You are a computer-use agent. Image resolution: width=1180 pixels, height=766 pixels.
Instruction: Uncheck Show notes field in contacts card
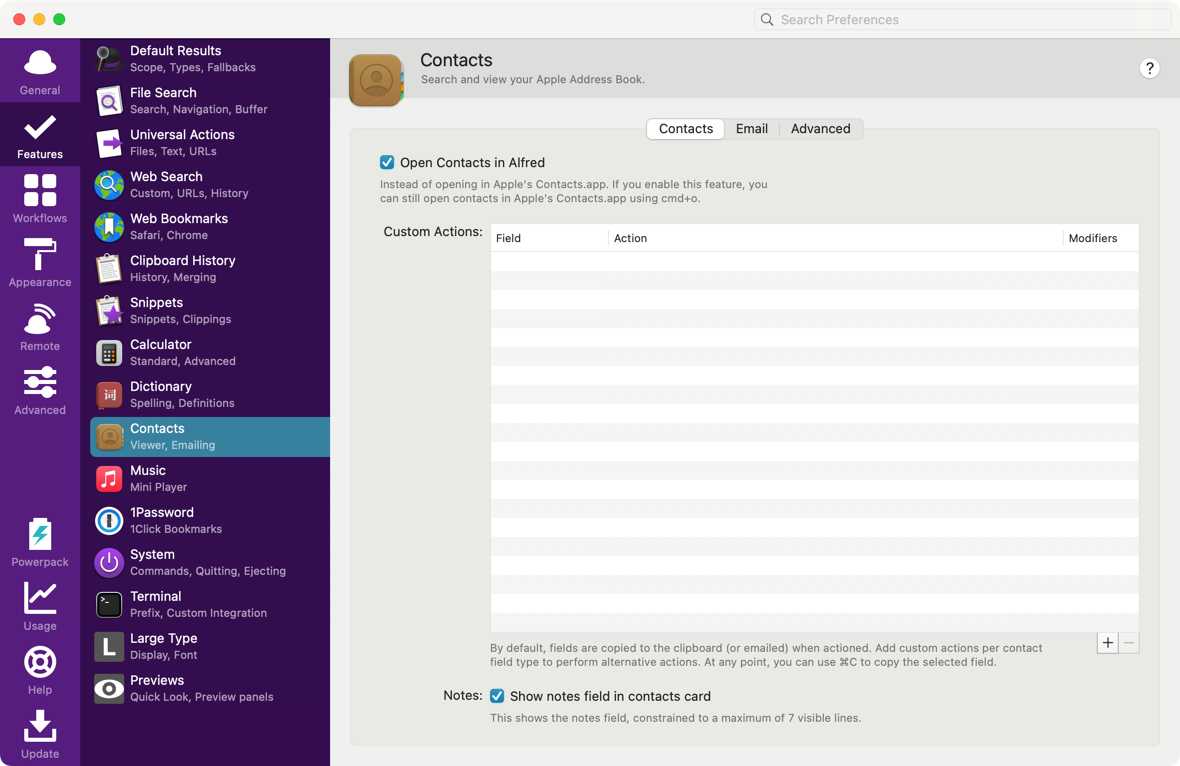(x=497, y=696)
